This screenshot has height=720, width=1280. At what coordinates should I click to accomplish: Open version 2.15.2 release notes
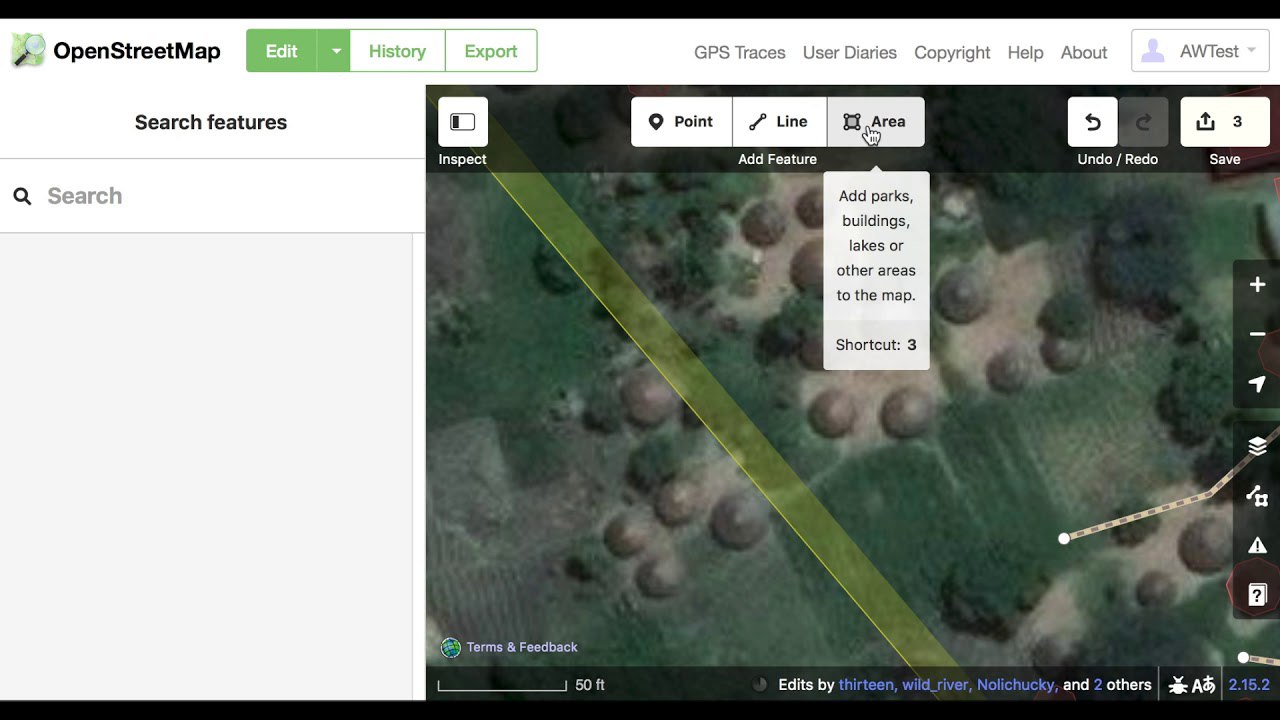tap(1249, 685)
